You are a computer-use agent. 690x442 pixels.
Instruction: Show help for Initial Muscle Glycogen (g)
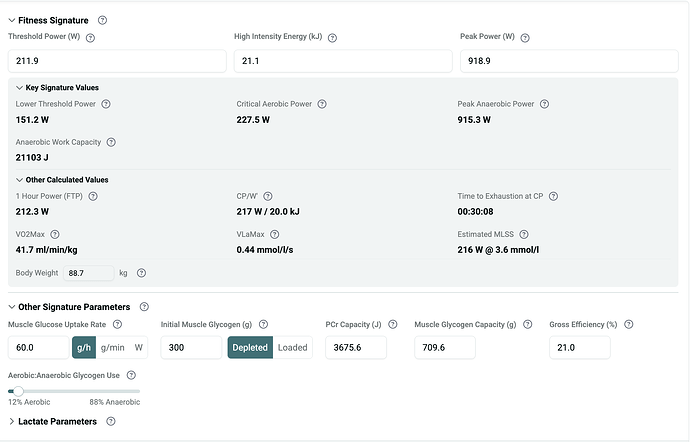click(x=263, y=324)
